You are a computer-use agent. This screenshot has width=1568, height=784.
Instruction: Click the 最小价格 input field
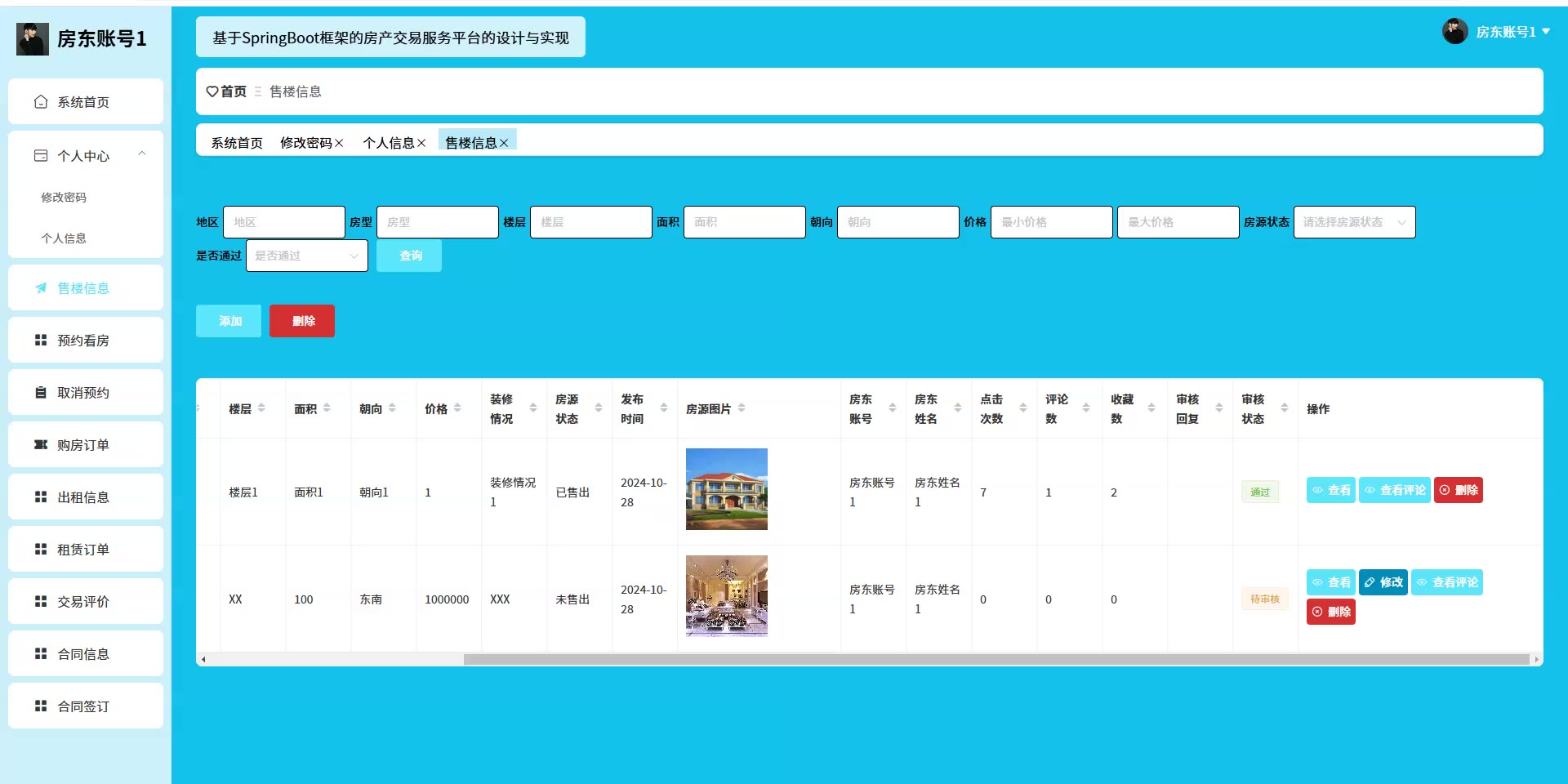click(1051, 222)
